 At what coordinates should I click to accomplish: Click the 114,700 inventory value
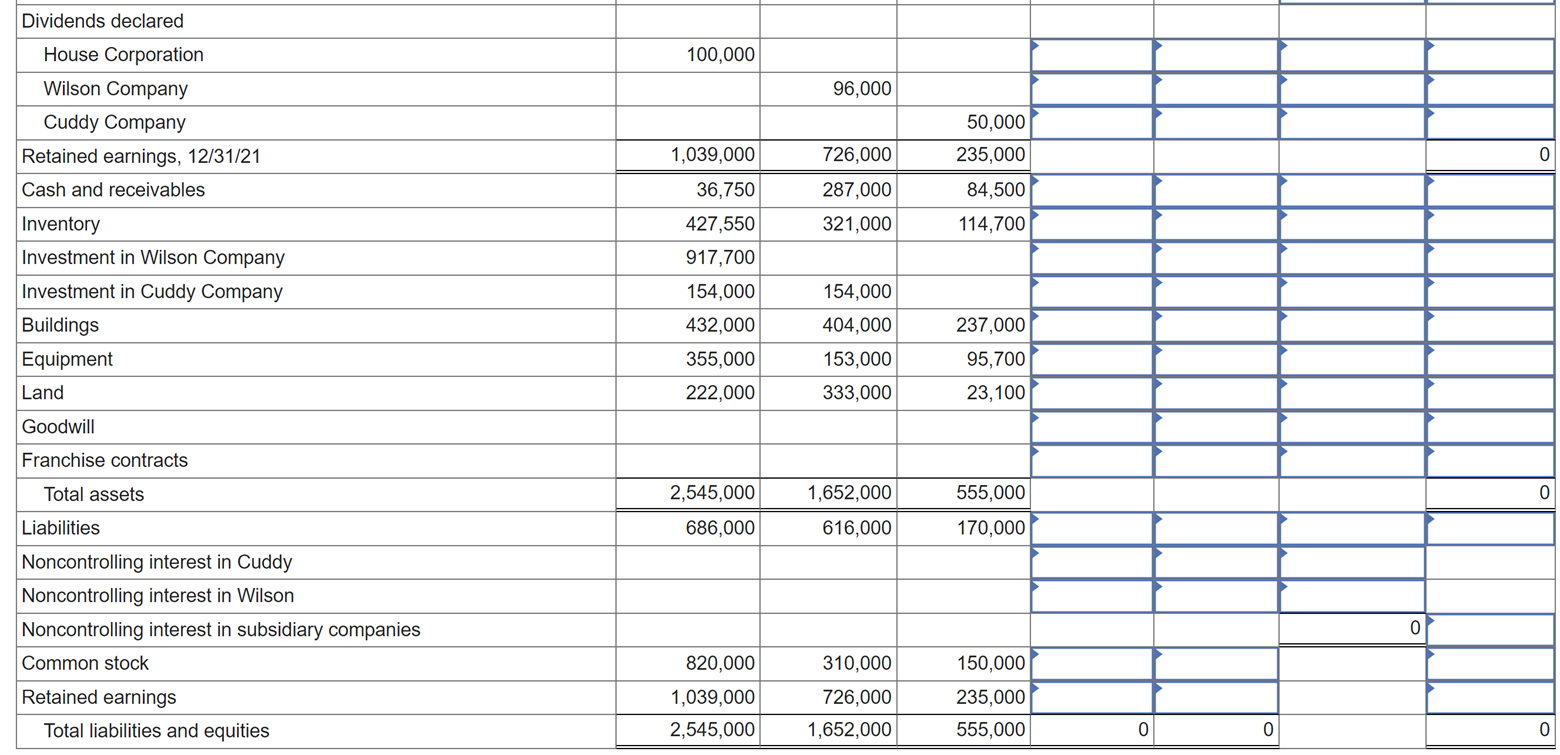click(x=991, y=225)
